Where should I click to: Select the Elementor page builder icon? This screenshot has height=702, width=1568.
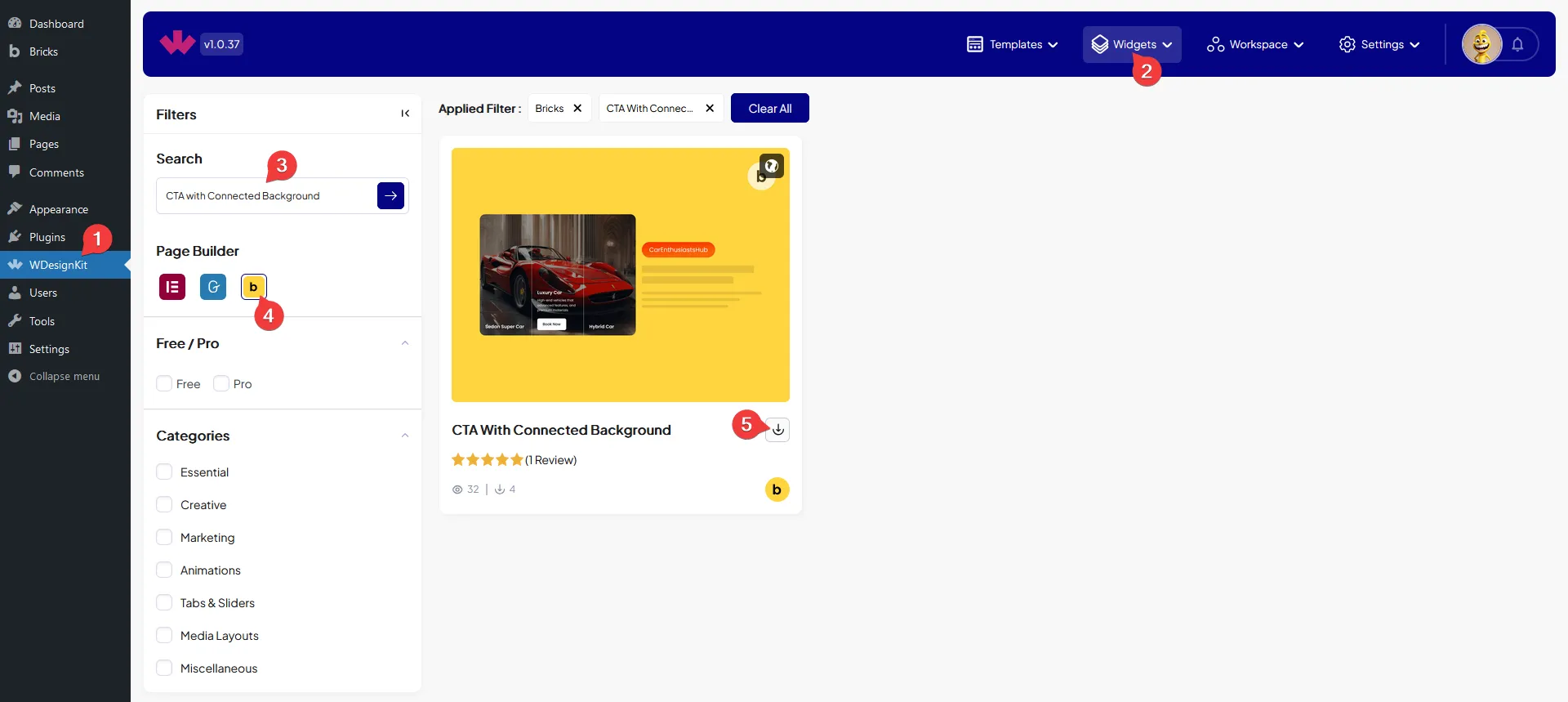coord(172,287)
